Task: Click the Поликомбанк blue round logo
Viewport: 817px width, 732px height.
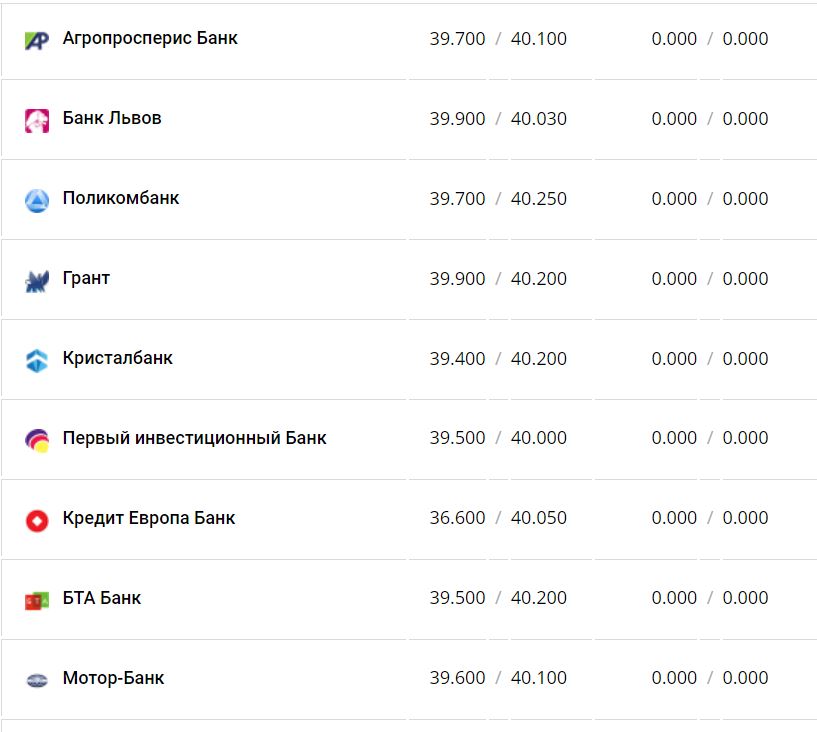Action: coord(37,200)
